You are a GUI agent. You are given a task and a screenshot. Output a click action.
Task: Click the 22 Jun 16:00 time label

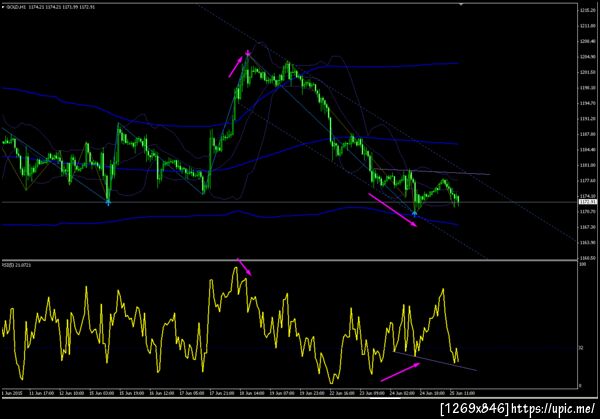coord(342,393)
